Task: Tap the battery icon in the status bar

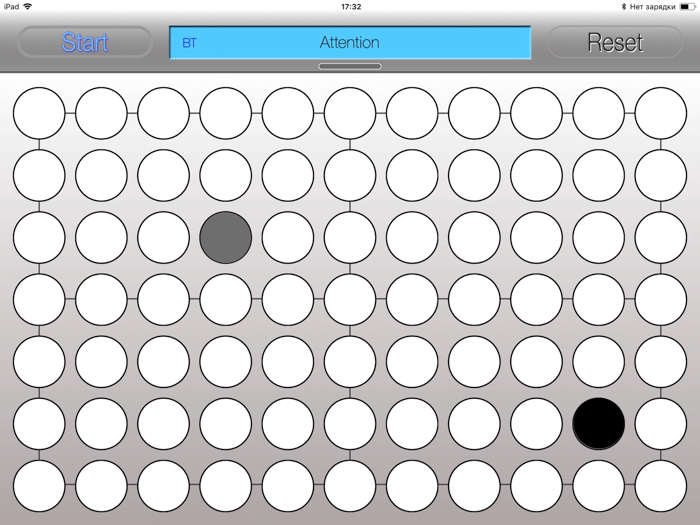Action: pos(688,7)
